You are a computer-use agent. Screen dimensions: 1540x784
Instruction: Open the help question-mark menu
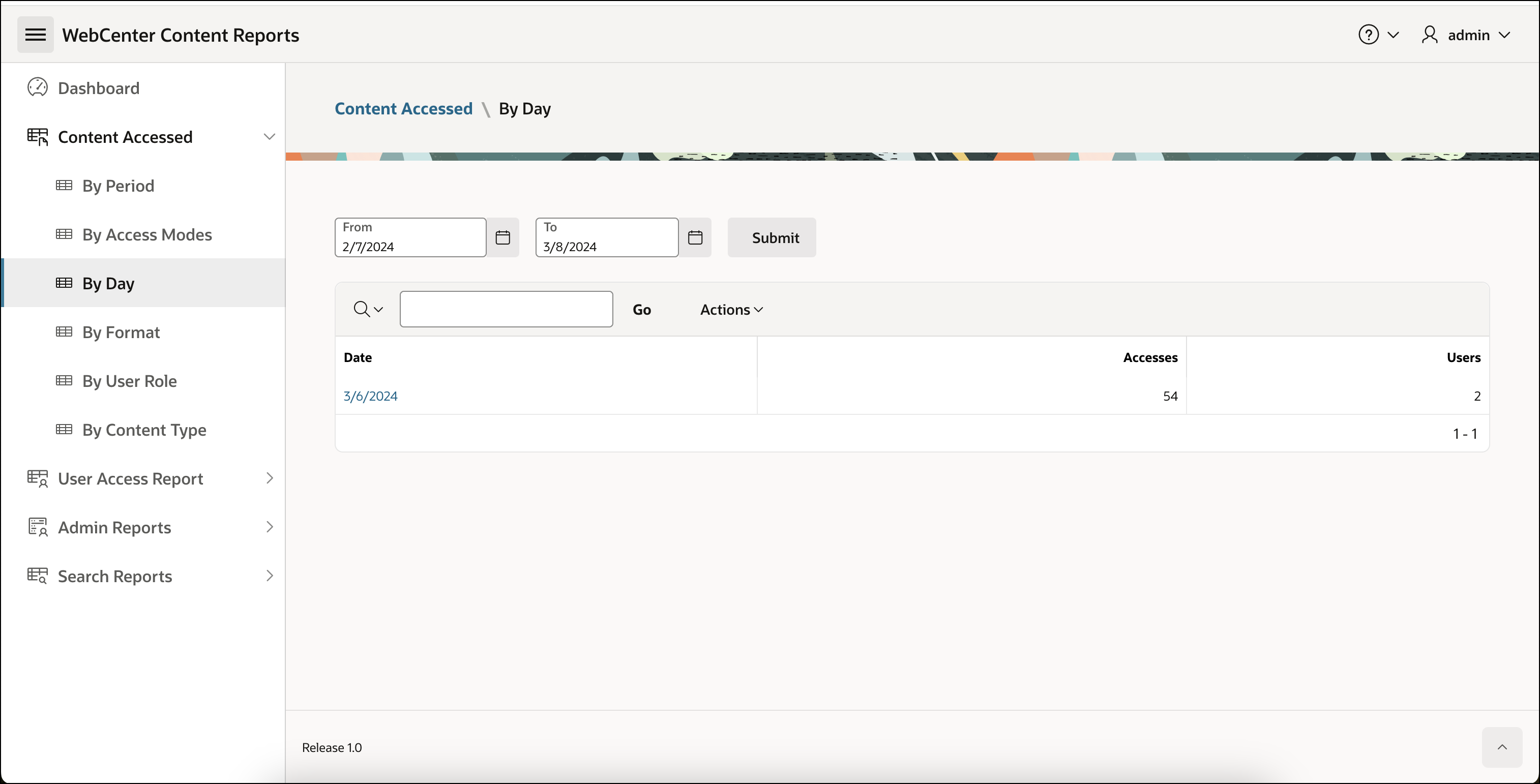point(1378,35)
